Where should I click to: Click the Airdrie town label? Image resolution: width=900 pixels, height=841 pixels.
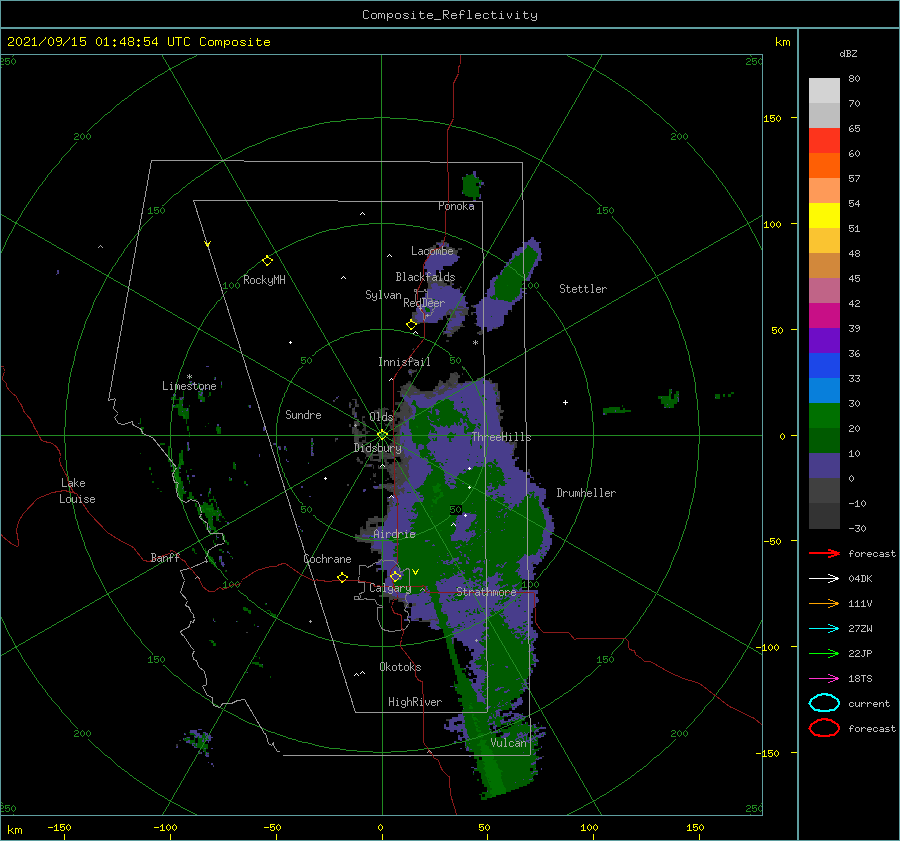click(394, 534)
